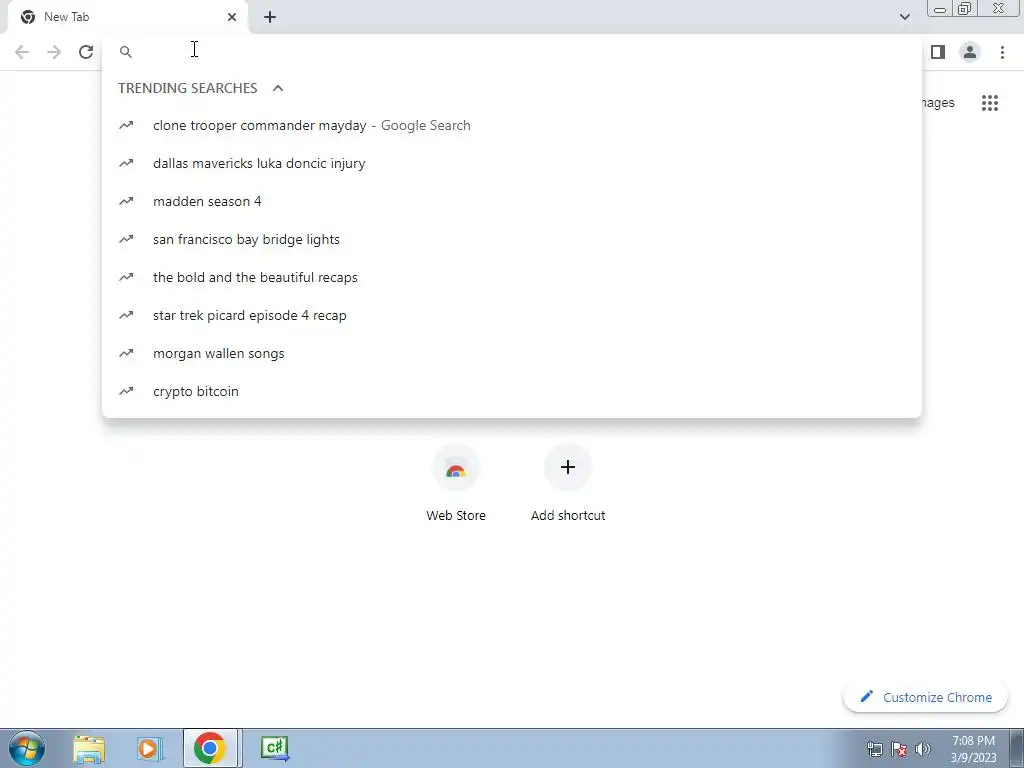Open File Explorer from the taskbar
This screenshot has height=768, width=1024.
pos(89,748)
